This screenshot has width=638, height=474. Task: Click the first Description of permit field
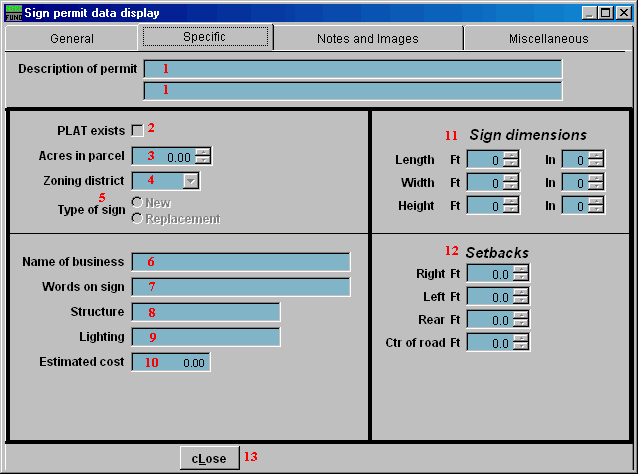[x=352, y=69]
